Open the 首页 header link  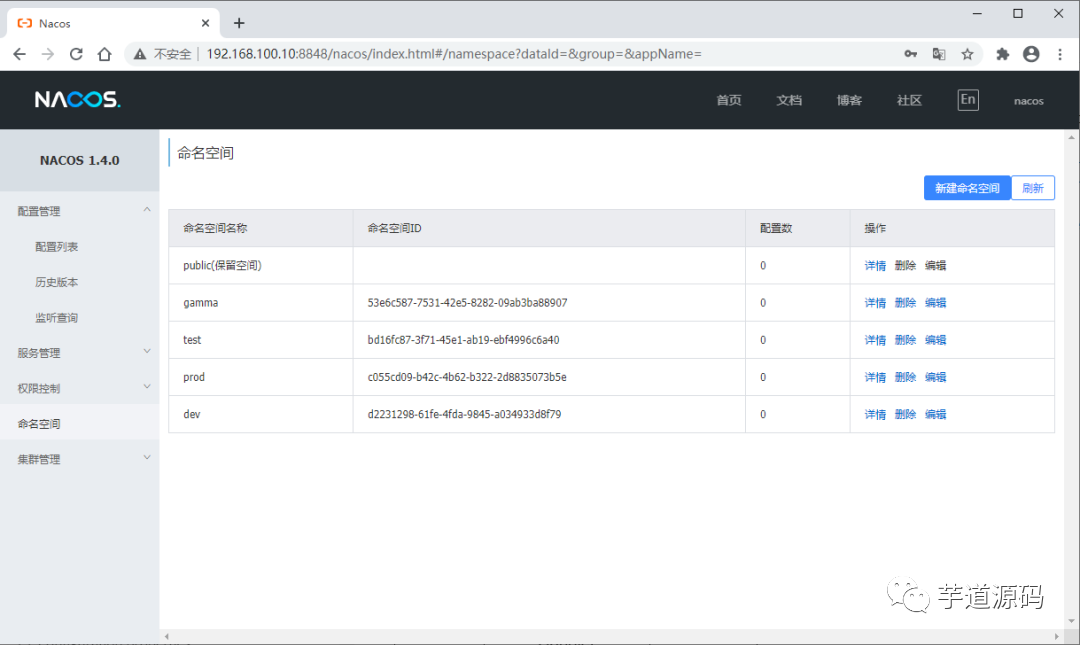pyautogui.click(x=729, y=101)
